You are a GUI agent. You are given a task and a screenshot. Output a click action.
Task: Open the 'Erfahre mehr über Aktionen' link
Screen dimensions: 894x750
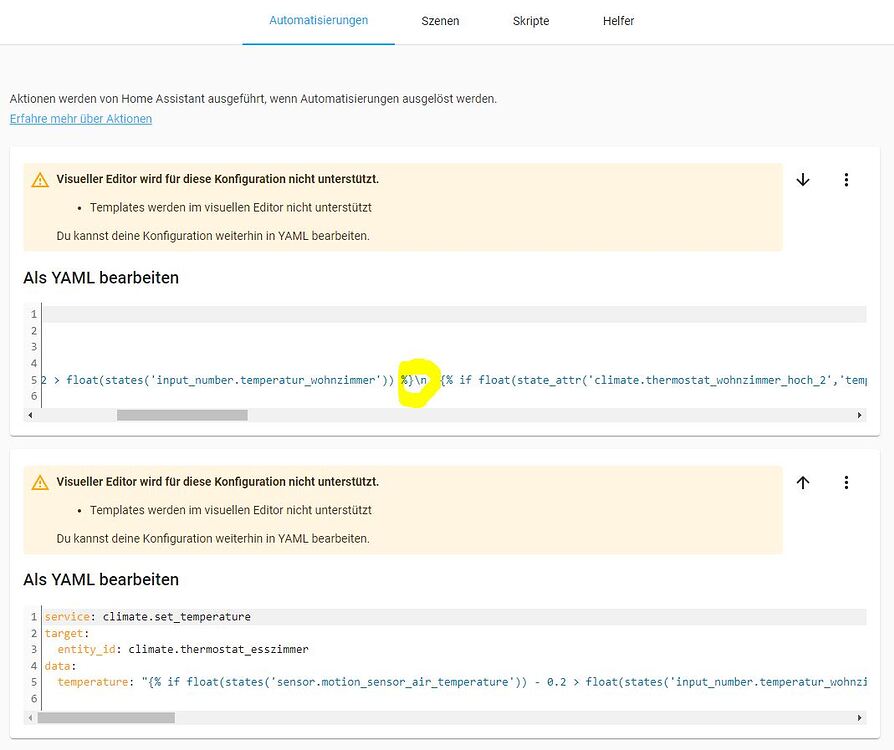[80, 118]
